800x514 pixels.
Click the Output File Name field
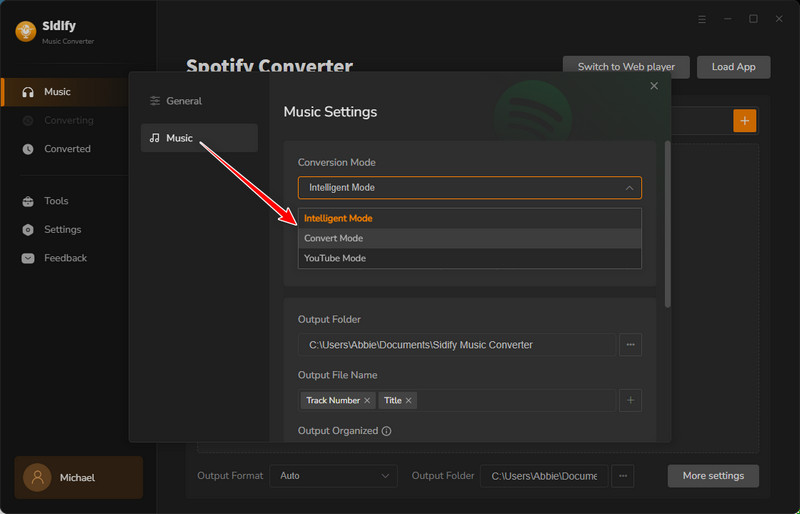coord(457,401)
